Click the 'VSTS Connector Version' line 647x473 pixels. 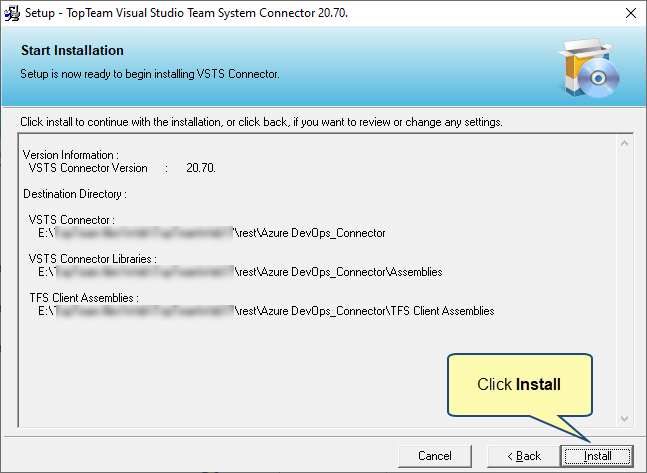coord(88,168)
